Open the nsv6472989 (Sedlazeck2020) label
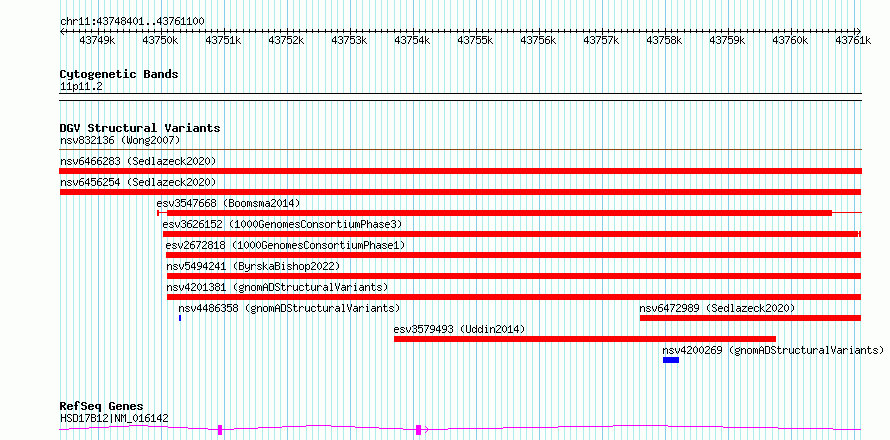890x440 pixels. (717, 308)
